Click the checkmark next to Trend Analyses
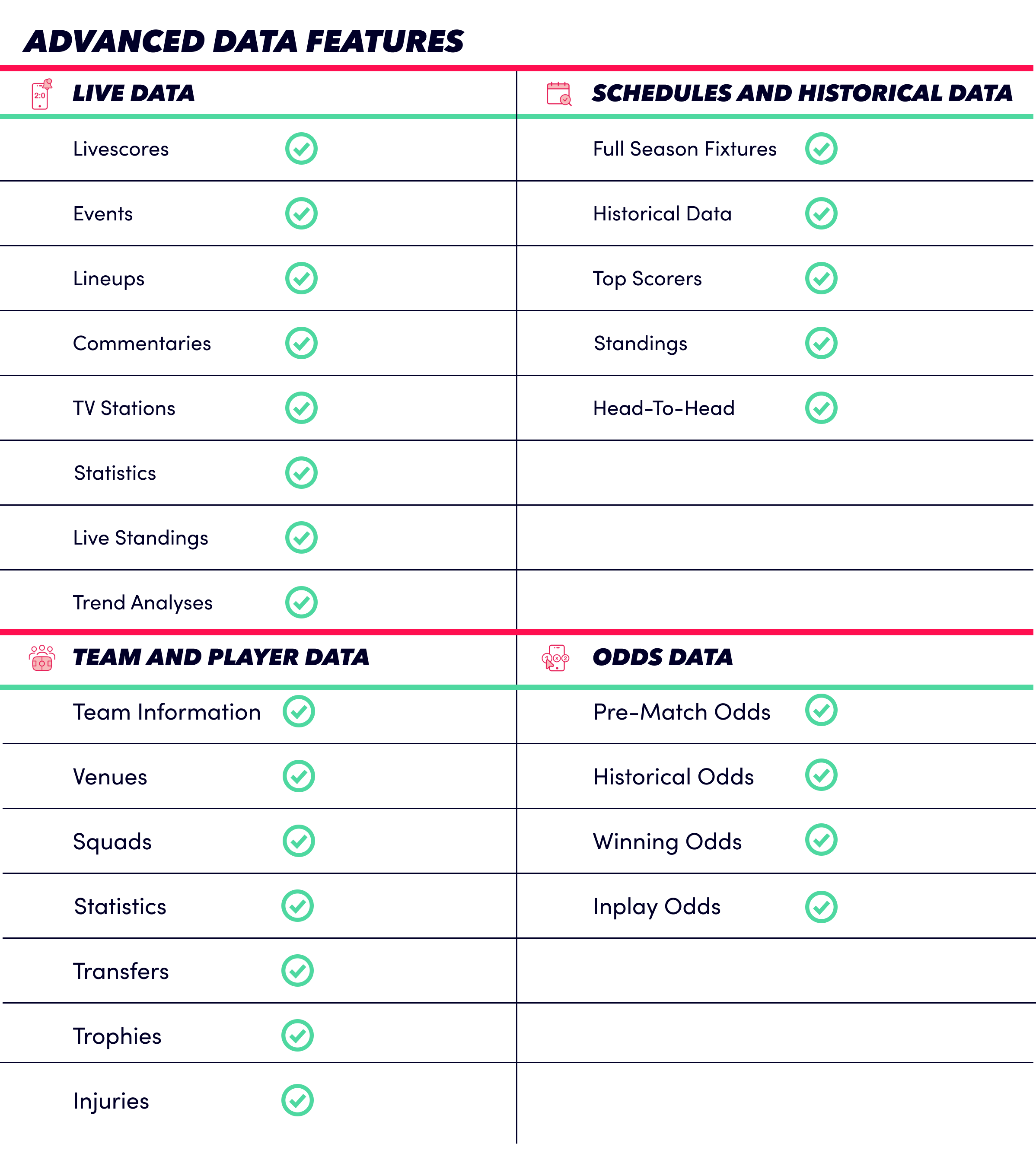This screenshot has height=1176, width=1036. point(301,602)
